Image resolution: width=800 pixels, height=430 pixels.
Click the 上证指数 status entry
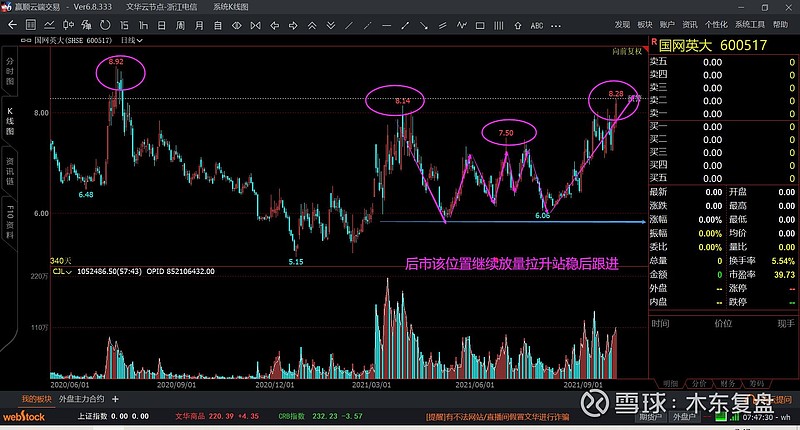click(113, 416)
